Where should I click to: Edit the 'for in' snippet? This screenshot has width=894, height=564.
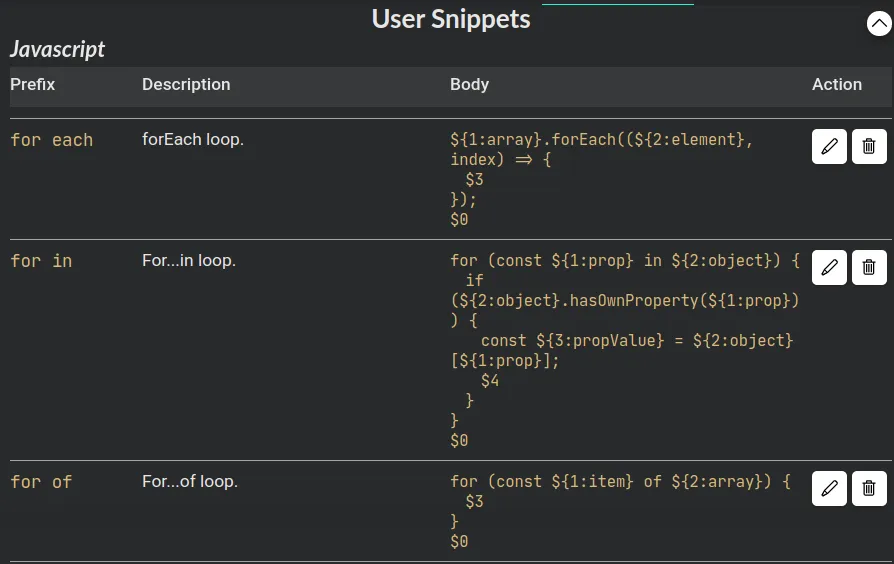[829, 267]
